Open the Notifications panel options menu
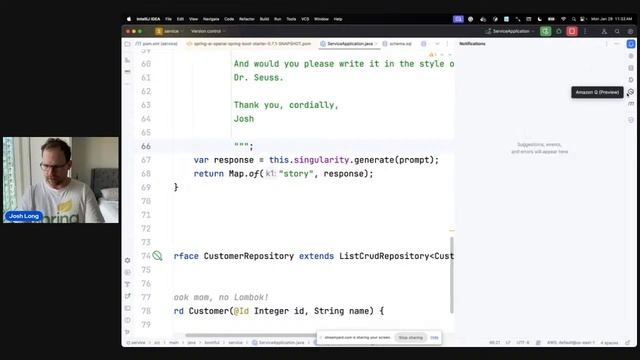Screen dimensions: 640x360 [x=606, y=44]
